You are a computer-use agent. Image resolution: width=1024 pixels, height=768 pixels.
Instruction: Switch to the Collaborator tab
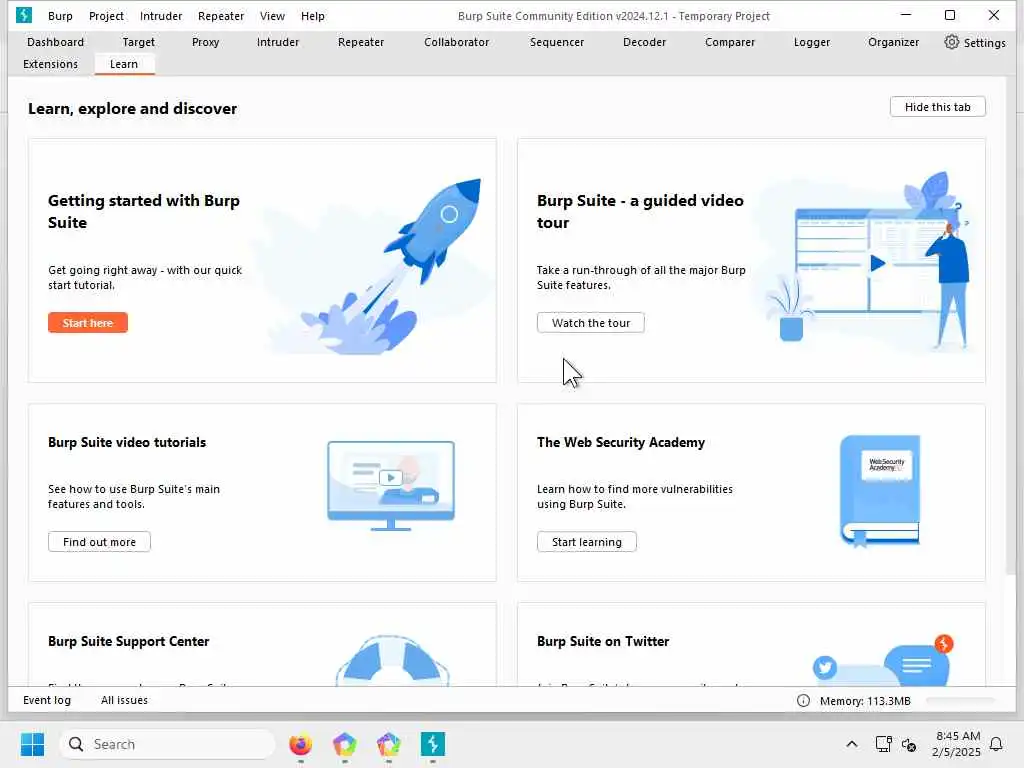coord(456,42)
